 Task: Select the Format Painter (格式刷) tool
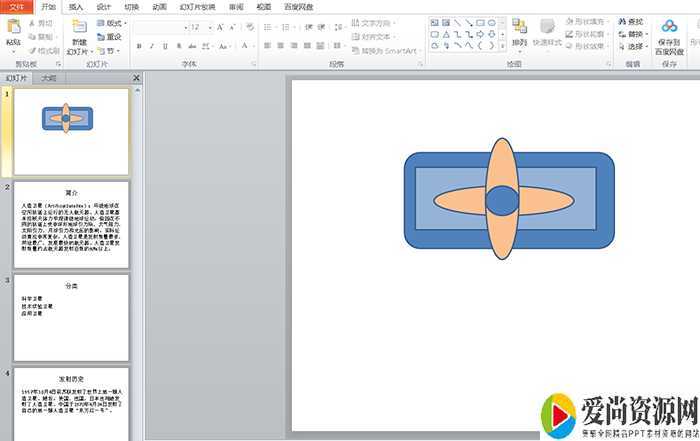(44, 50)
